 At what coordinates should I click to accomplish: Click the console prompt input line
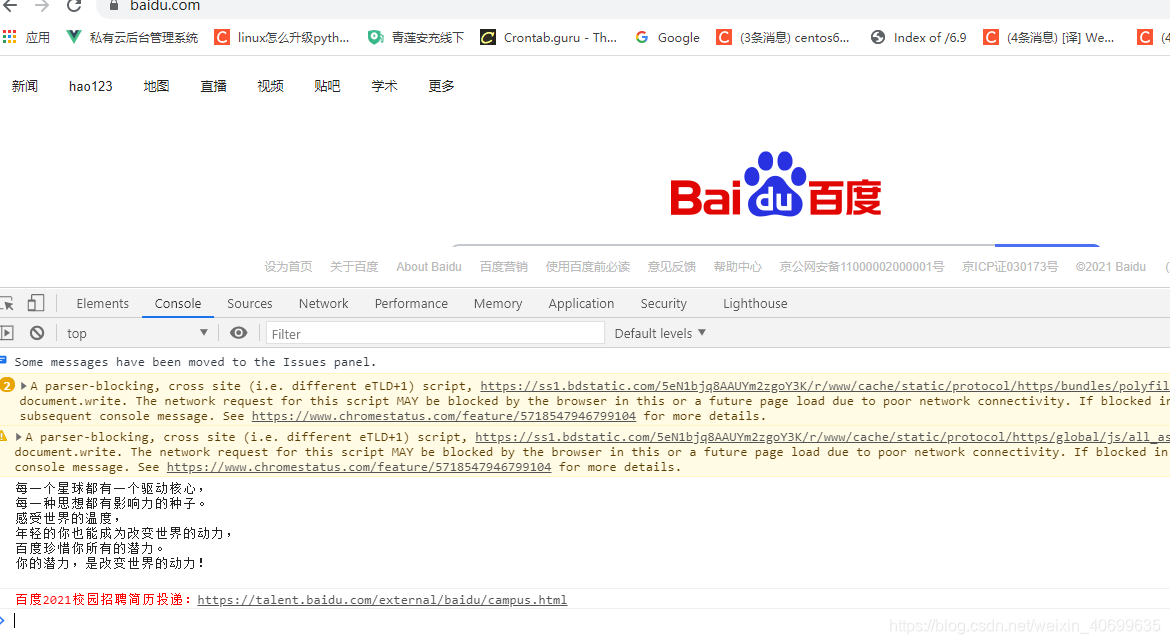pos(585,621)
